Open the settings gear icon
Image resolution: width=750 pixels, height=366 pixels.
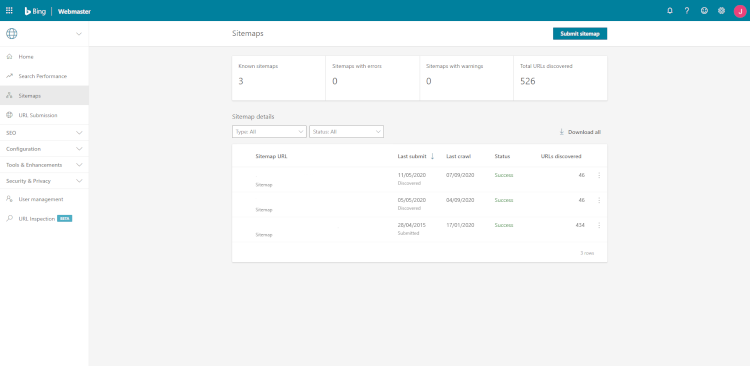[721, 11]
